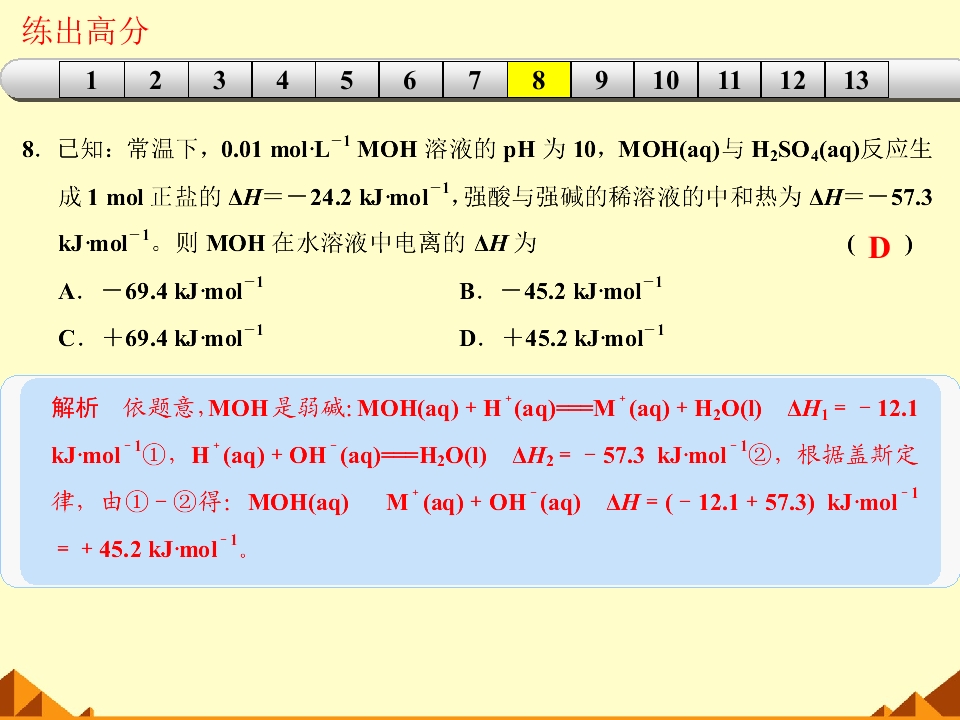Click the 练出高分 heading

[85, 31]
